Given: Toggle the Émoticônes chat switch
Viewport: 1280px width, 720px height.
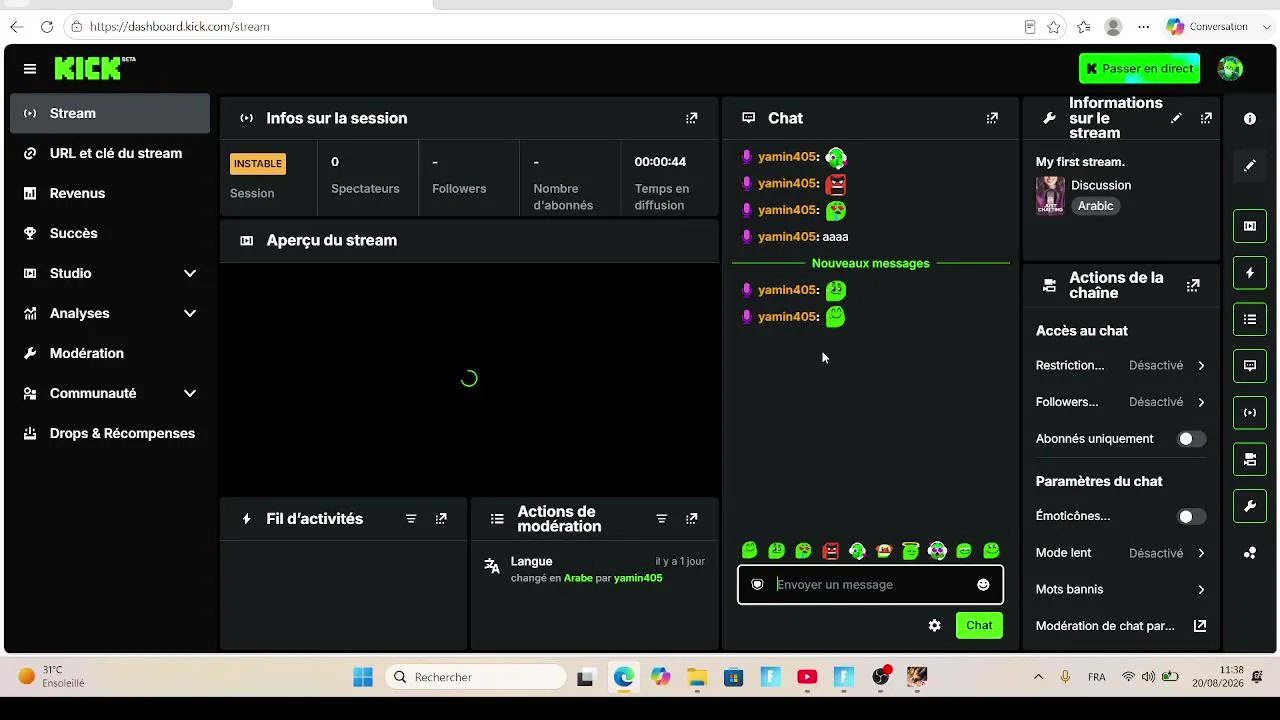Looking at the screenshot, I should click(x=1191, y=517).
